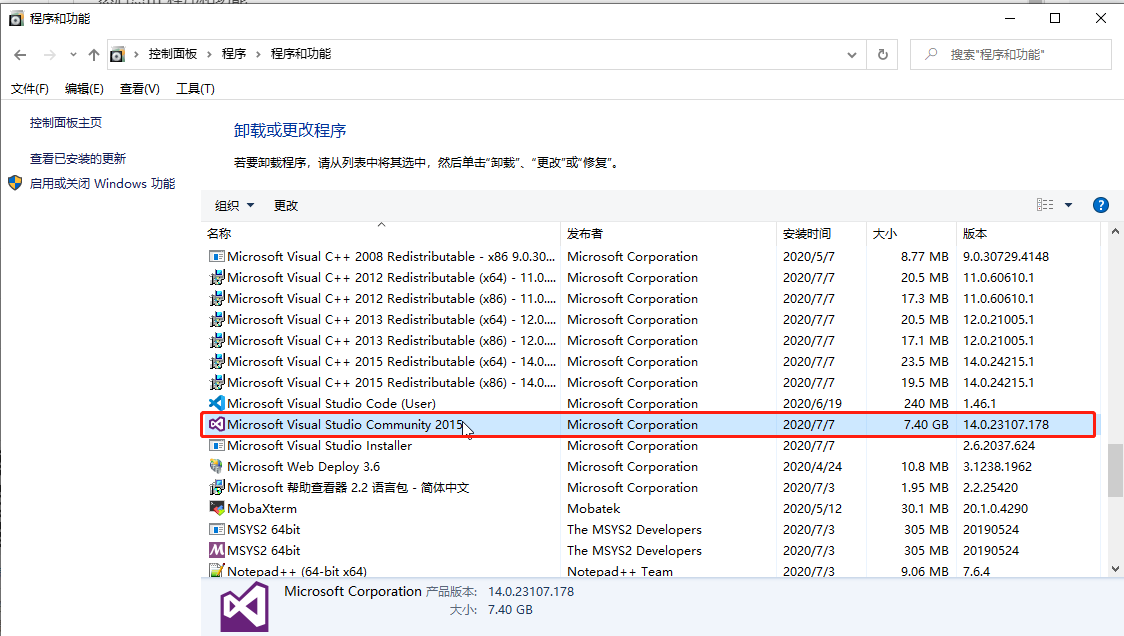
Task: Click the Notepad++ program icon
Action: [216, 571]
